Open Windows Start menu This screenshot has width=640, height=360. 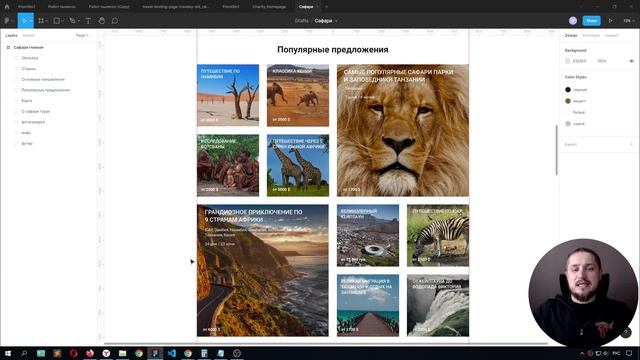8,353
